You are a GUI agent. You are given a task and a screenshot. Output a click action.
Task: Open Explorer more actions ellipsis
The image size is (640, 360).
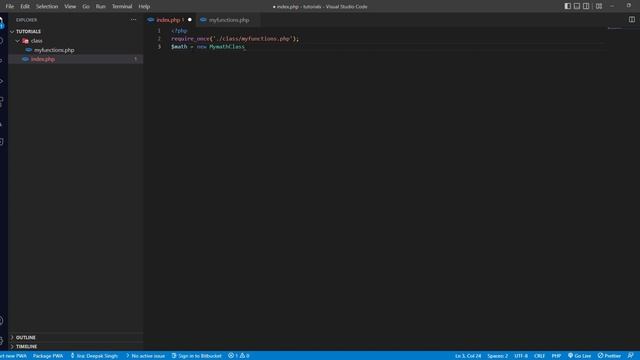(133, 20)
